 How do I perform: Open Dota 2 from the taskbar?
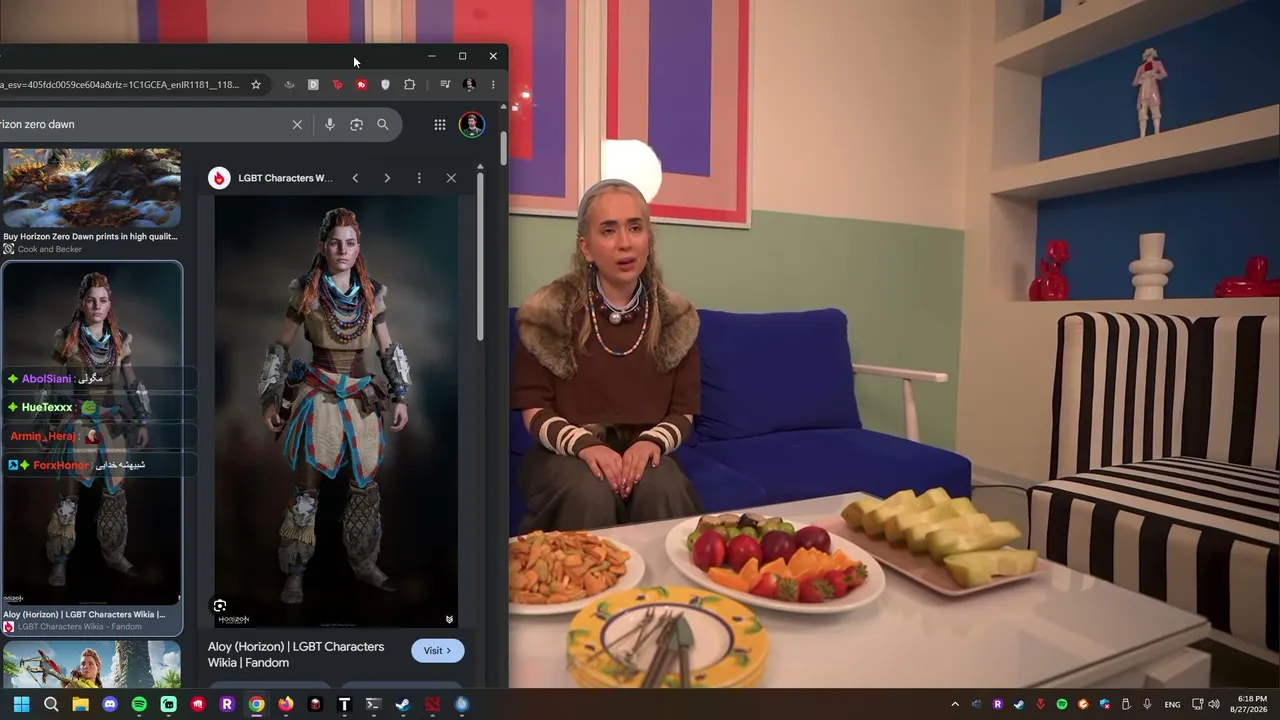tap(432, 704)
